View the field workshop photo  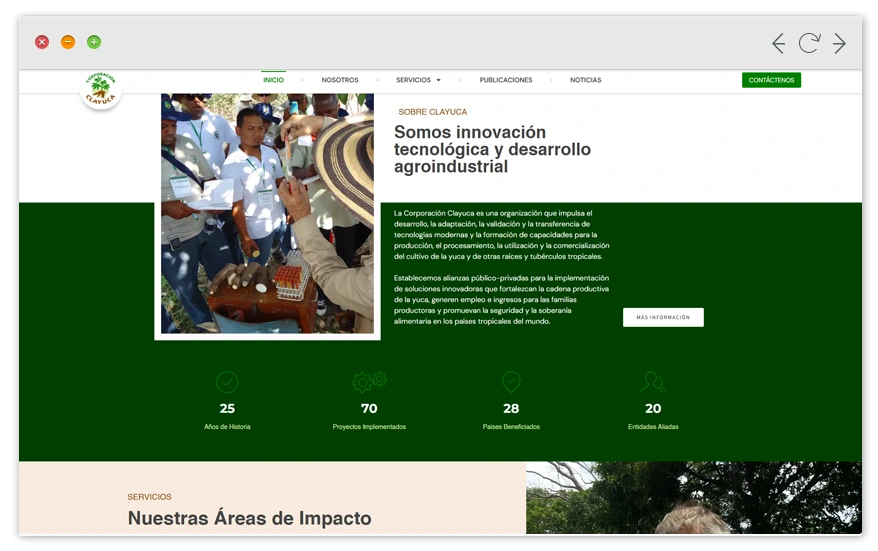pos(267,213)
